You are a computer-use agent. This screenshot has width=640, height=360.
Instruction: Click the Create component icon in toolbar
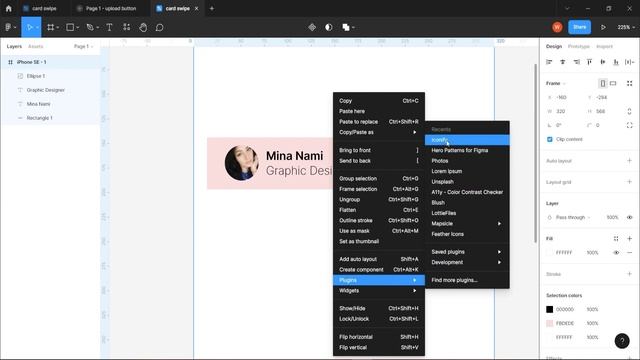pos(312,27)
